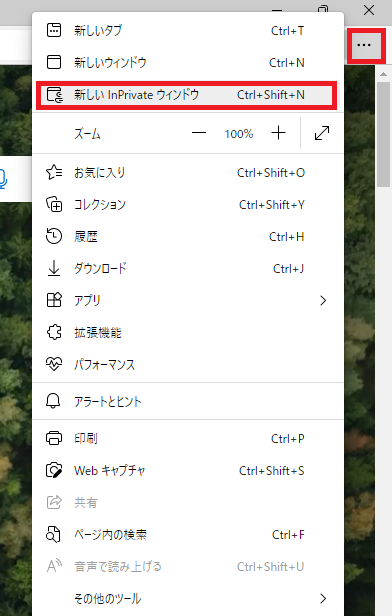
Task: Click the Read aloud icon
Action: tap(54, 566)
